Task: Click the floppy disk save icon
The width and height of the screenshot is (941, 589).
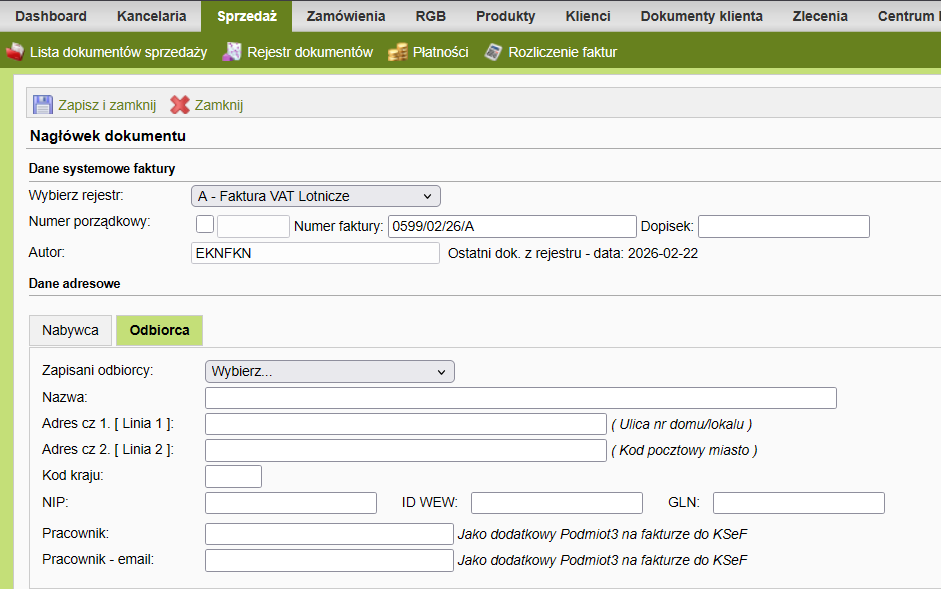Action: [x=42, y=105]
